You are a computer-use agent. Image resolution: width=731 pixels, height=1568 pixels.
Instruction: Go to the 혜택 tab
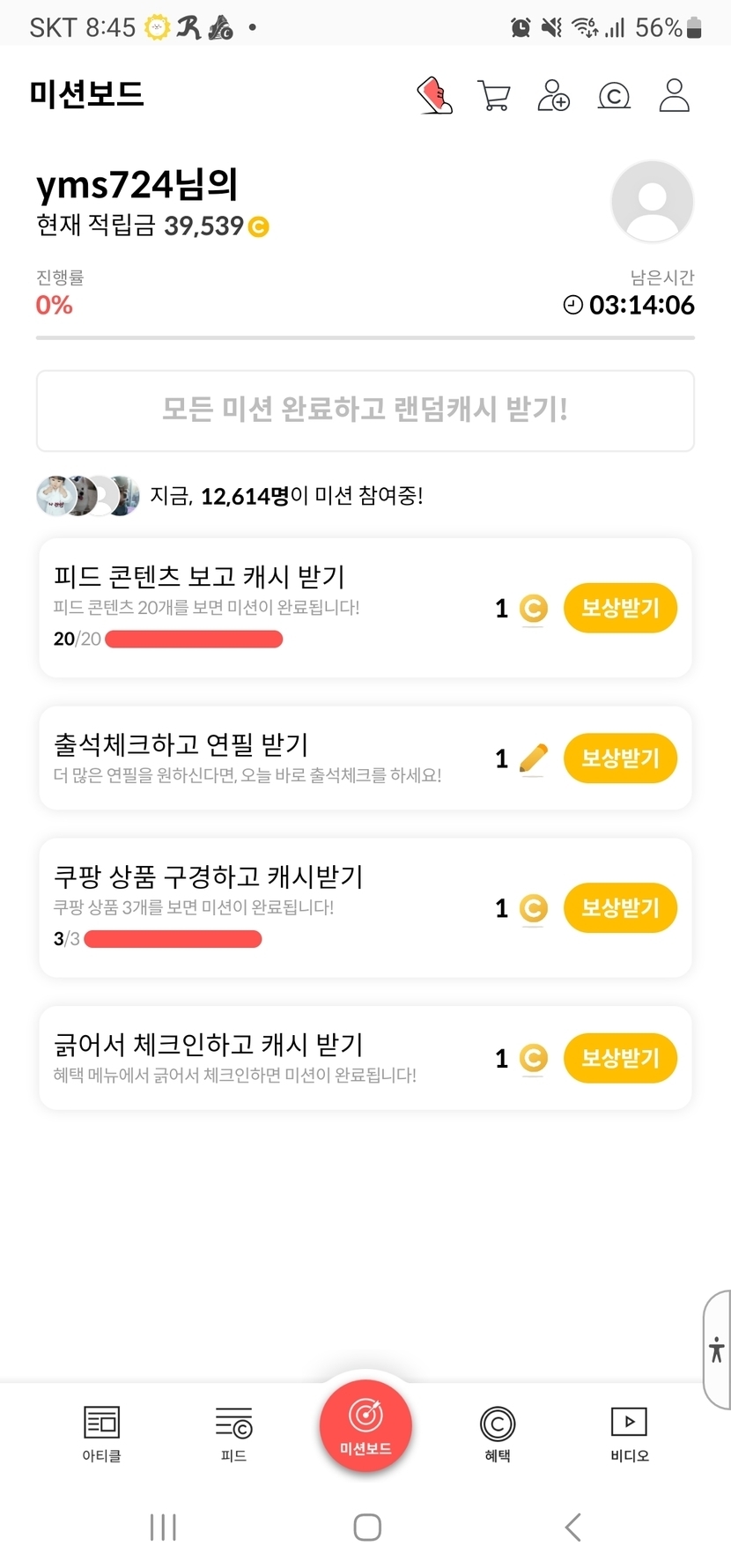[x=498, y=1433]
